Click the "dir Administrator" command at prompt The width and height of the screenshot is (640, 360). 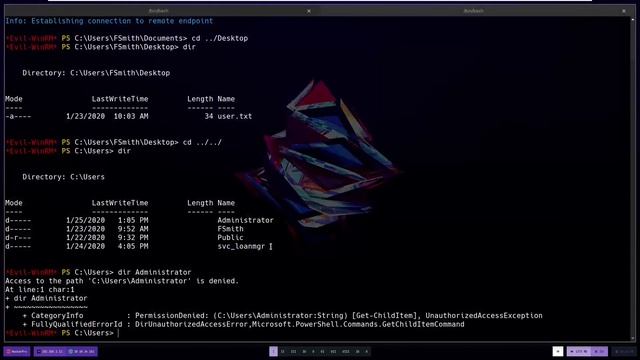point(154,272)
